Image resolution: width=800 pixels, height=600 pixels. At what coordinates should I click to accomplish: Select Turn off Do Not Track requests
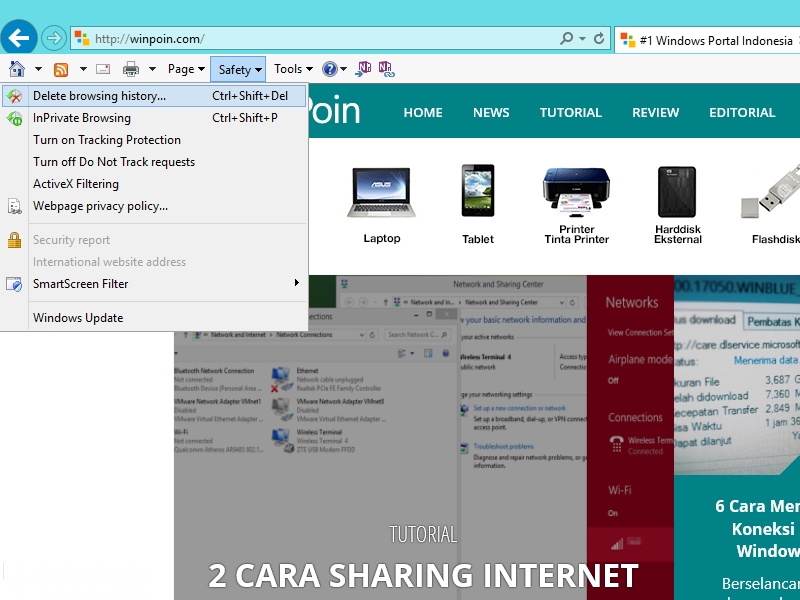[154, 162]
